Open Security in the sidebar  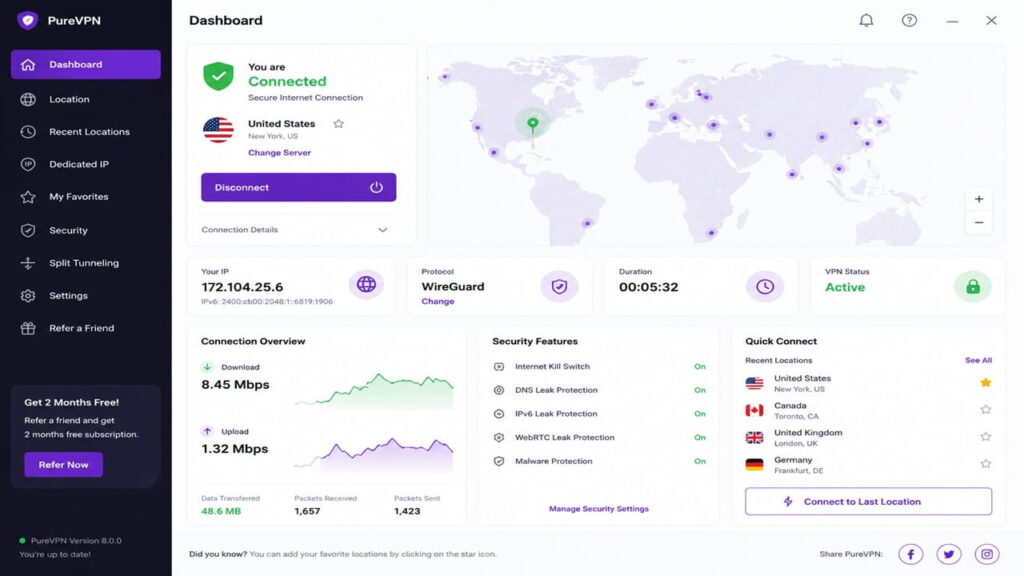pyautogui.click(x=86, y=231)
